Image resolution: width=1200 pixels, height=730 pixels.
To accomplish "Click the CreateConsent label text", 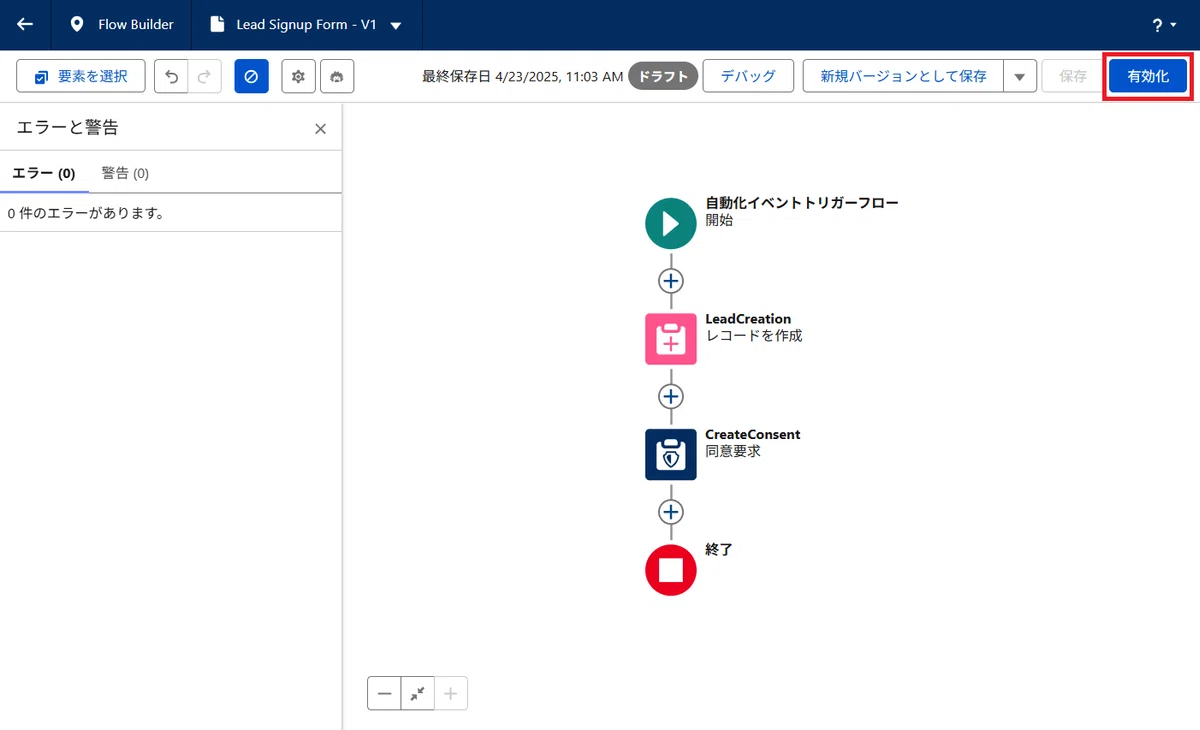I will click(753, 434).
